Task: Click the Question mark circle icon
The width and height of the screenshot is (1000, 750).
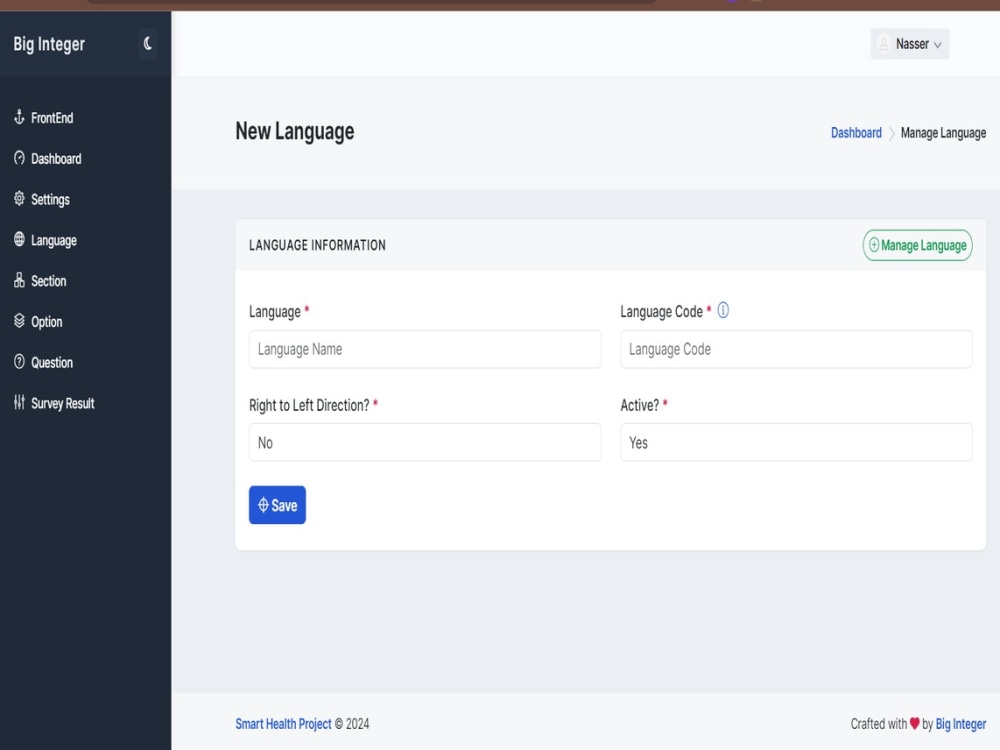Action: pos(19,362)
